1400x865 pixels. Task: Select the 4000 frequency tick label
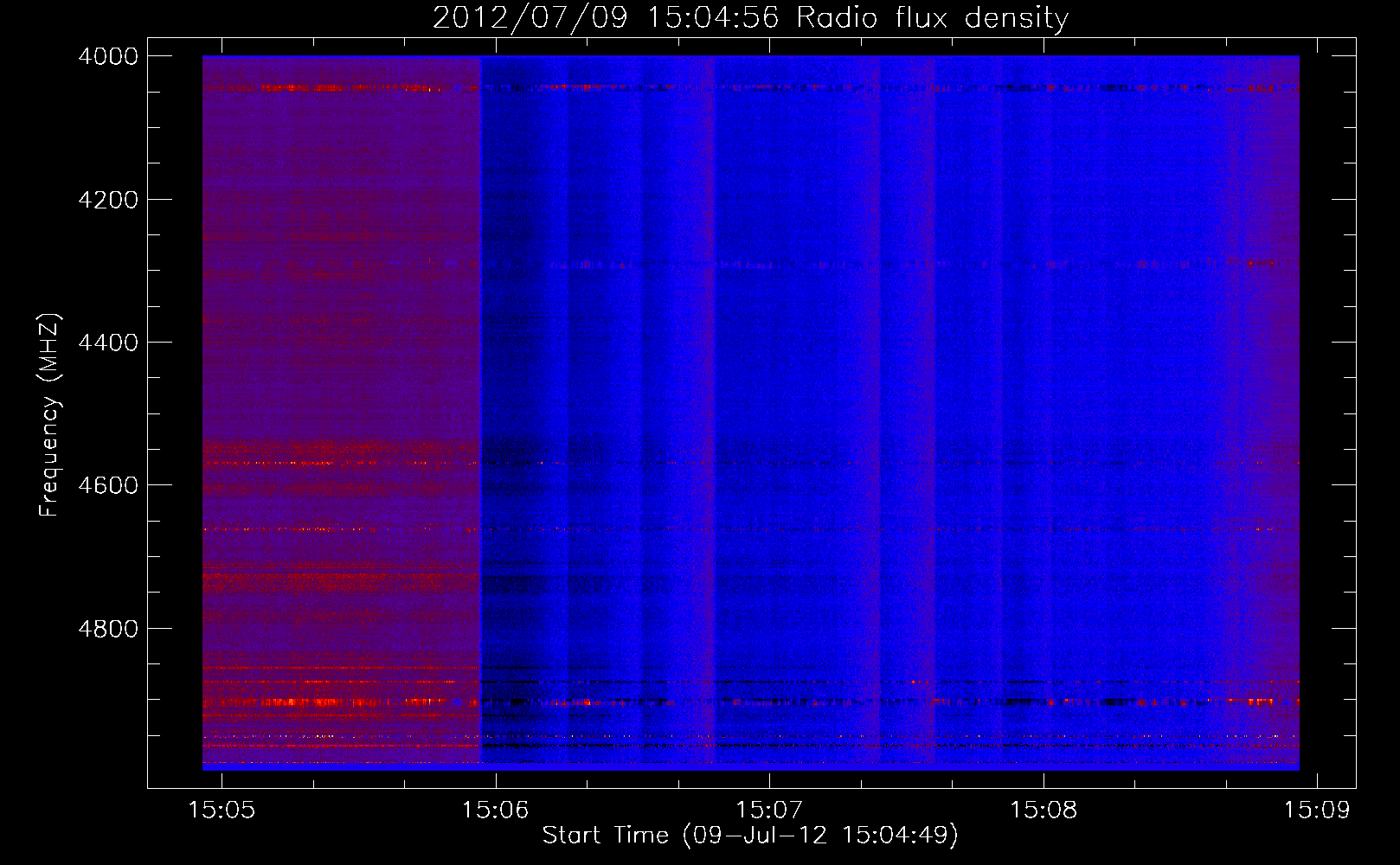point(108,56)
